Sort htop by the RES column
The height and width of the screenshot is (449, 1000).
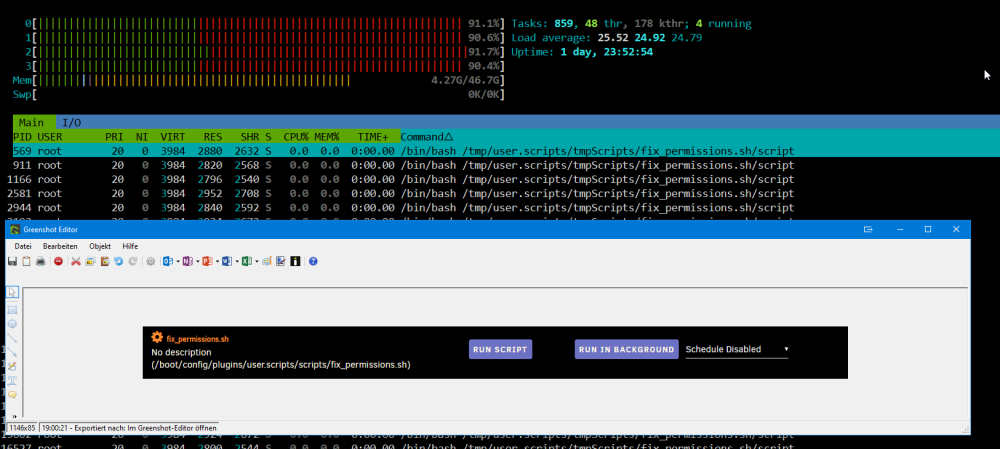pyautogui.click(x=213, y=136)
